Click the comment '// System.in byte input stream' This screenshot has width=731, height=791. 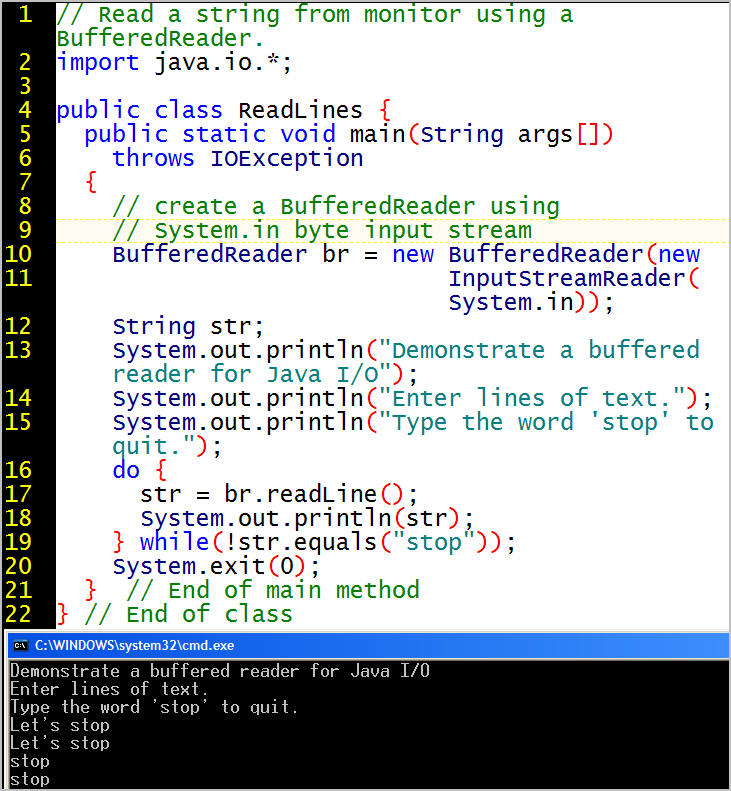pos(322,231)
